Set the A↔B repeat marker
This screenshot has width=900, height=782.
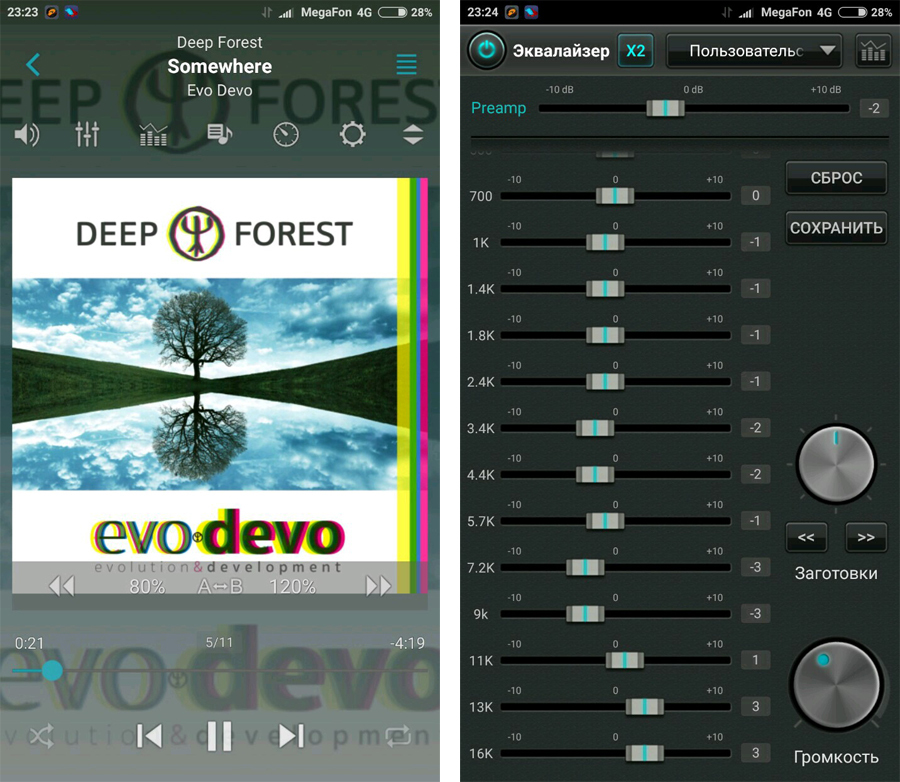pyautogui.click(x=220, y=587)
